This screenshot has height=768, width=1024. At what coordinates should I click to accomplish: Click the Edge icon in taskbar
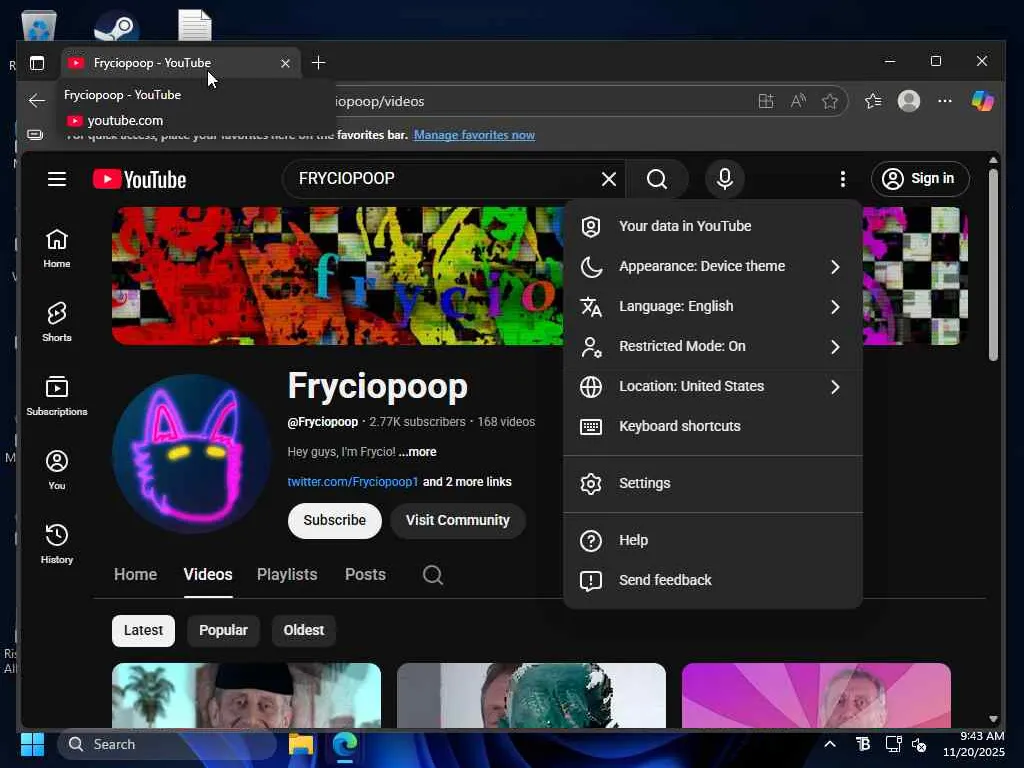pyautogui.click(x=345, y=744)
